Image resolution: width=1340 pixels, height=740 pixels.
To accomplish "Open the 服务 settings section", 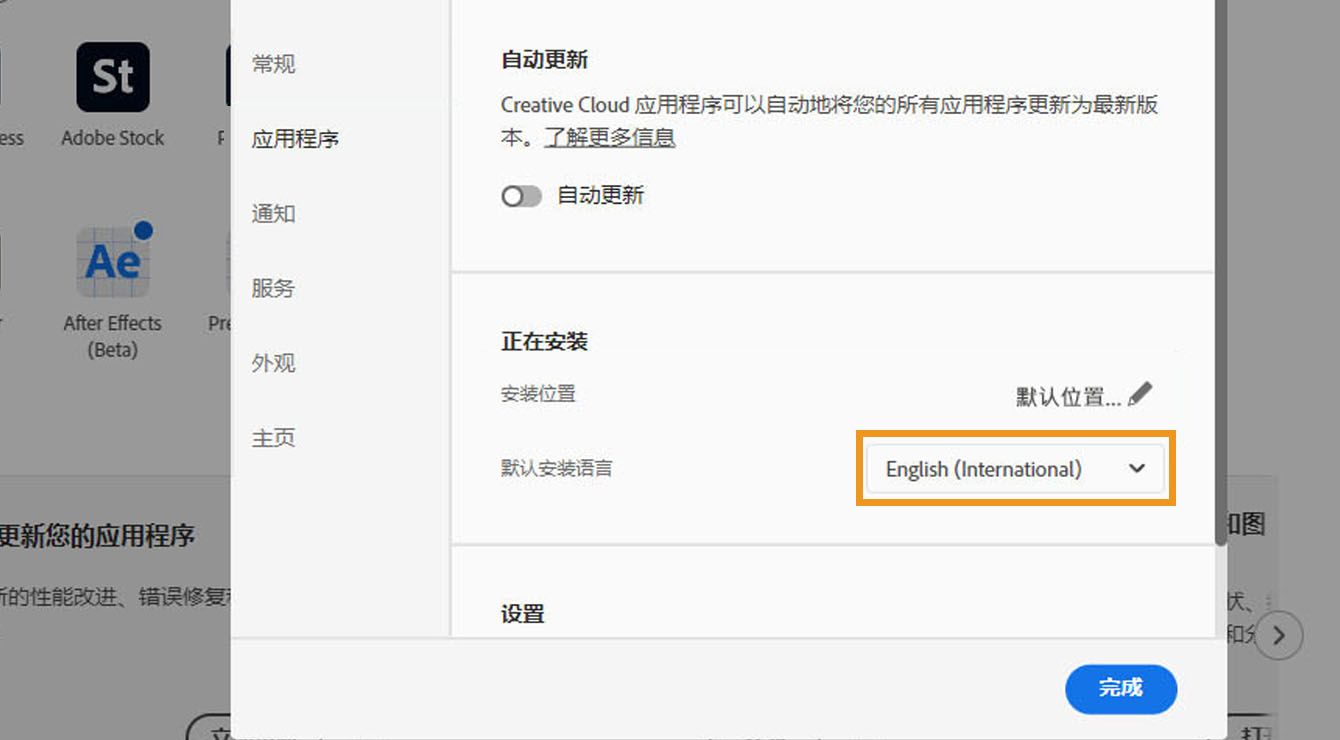I will (x=273, y=288).
